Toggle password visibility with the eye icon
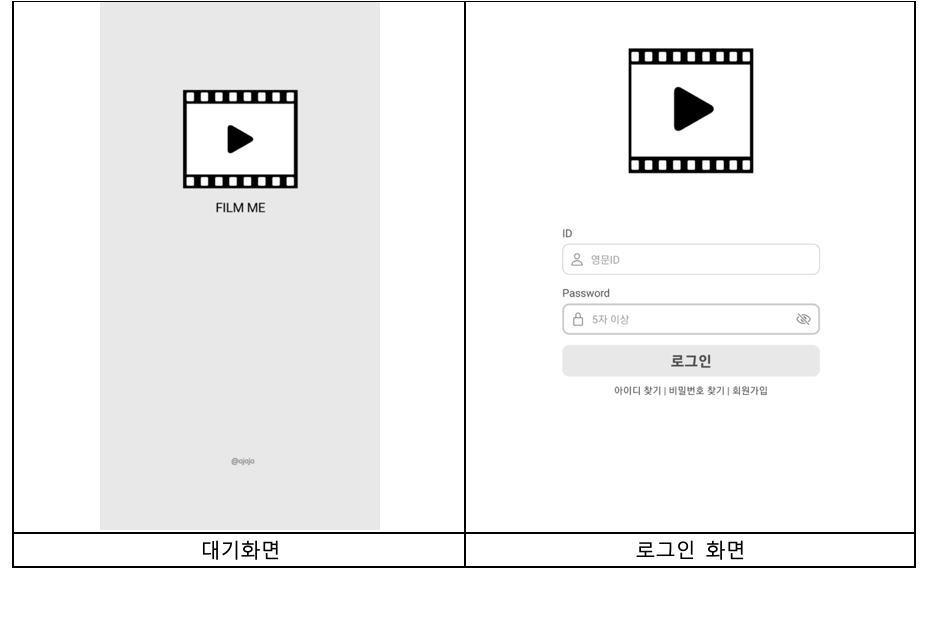The image size is (950, 620). (x=803, y=319)
